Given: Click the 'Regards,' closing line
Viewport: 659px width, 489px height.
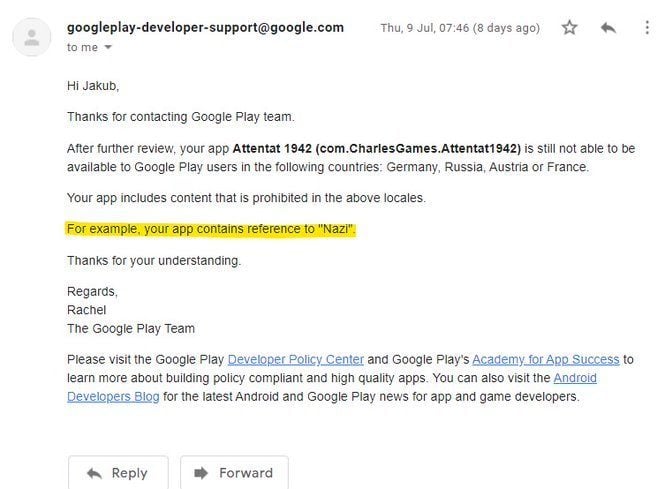Looking at the screenshot, I should [92, 292].
